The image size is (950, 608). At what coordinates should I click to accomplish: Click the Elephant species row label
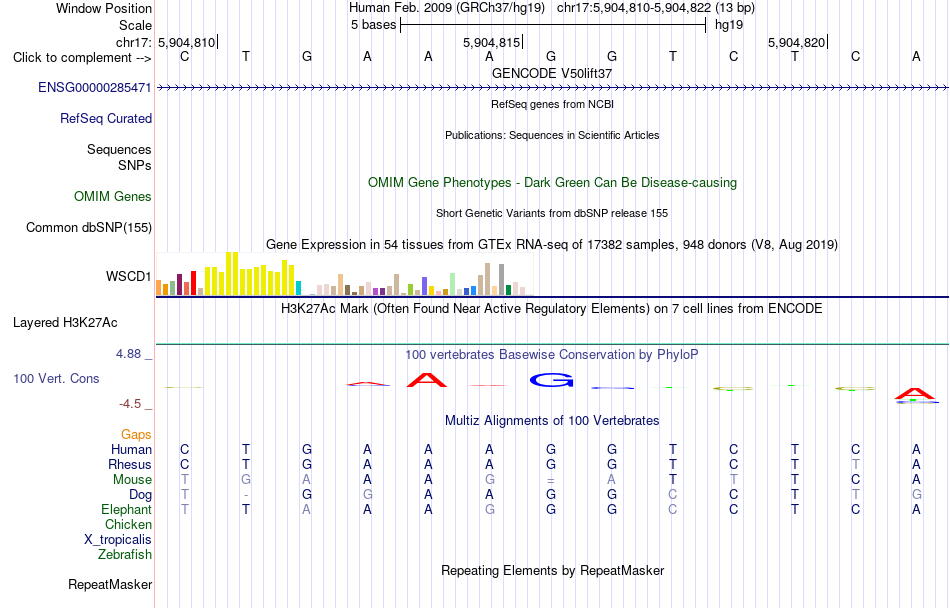click(127, 509)
